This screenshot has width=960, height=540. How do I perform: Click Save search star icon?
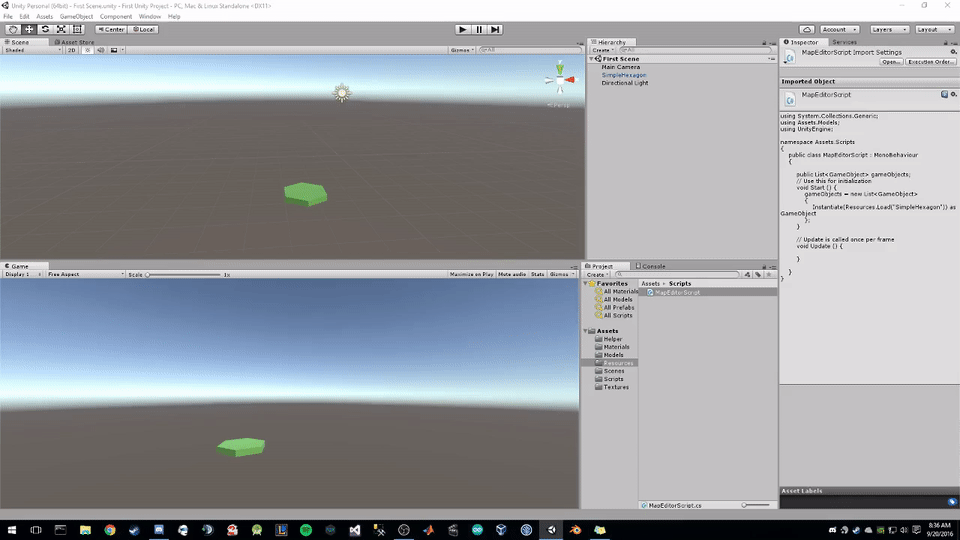coord(769,275)
